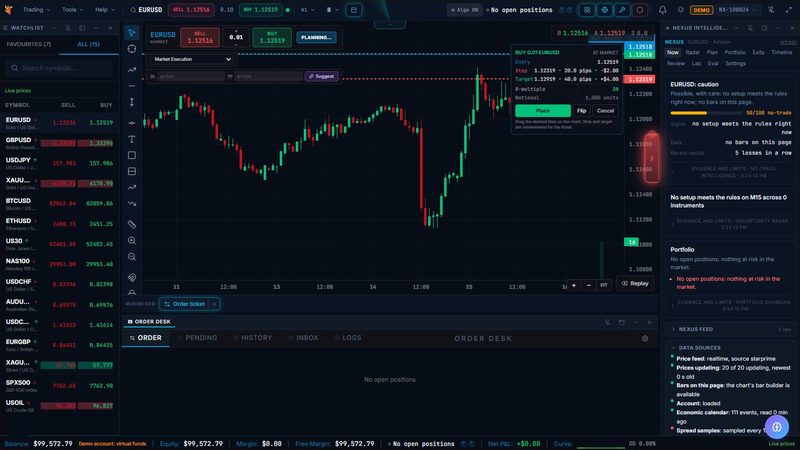Open the Pending tab in Order Desk

197,338
